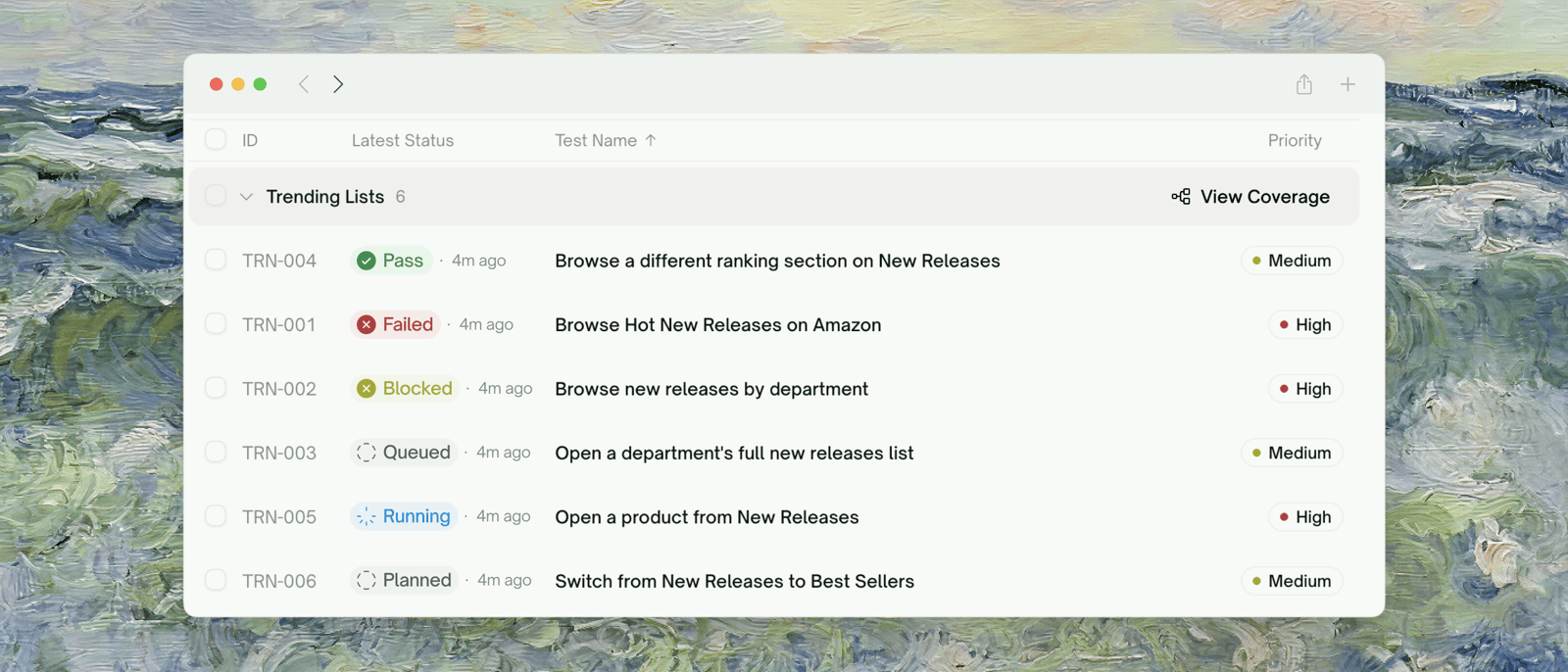Sort by the Test Name column header
1568x672 pixels.
coord(596,140)
